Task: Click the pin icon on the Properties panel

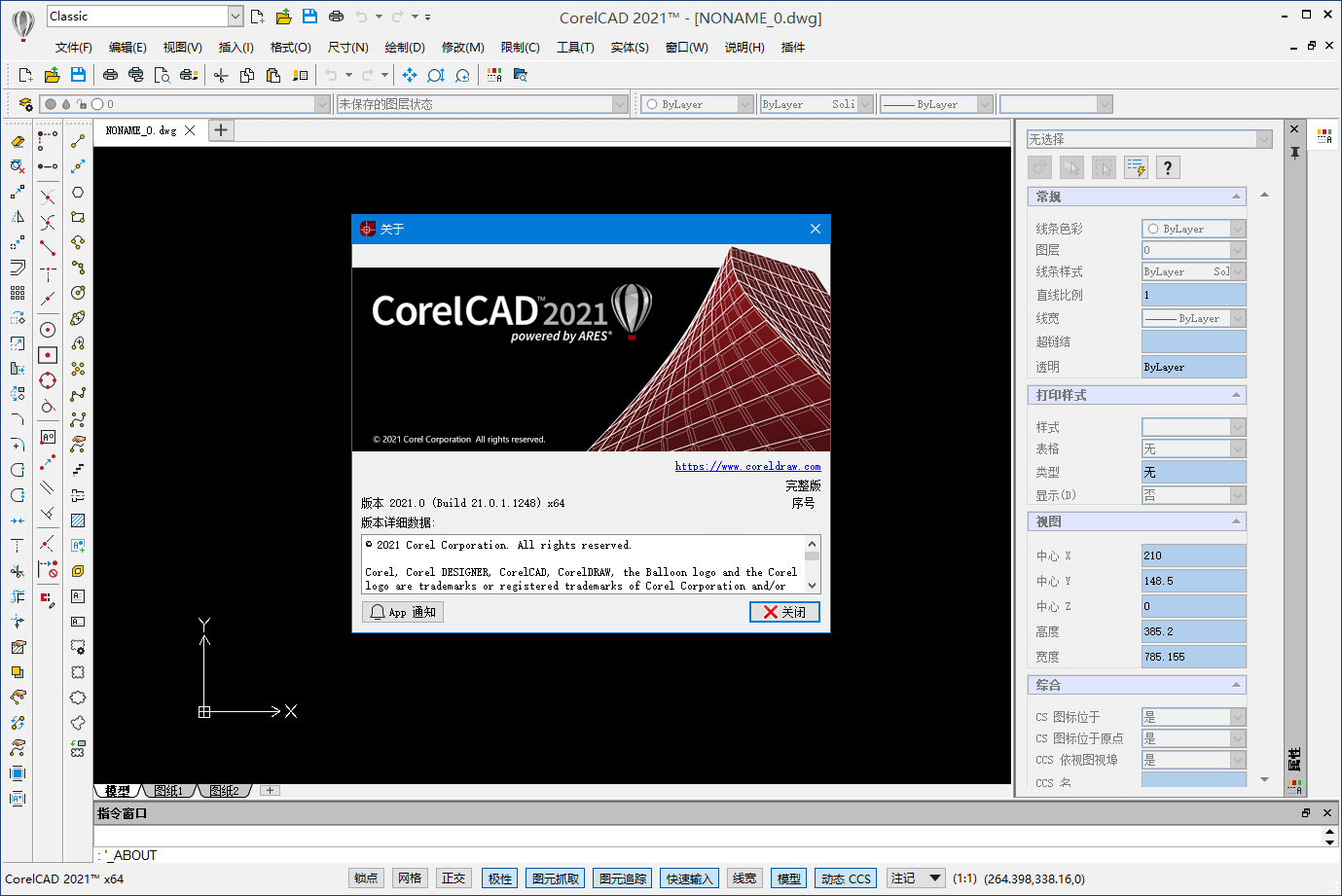Action: [x=1294, y=153]
